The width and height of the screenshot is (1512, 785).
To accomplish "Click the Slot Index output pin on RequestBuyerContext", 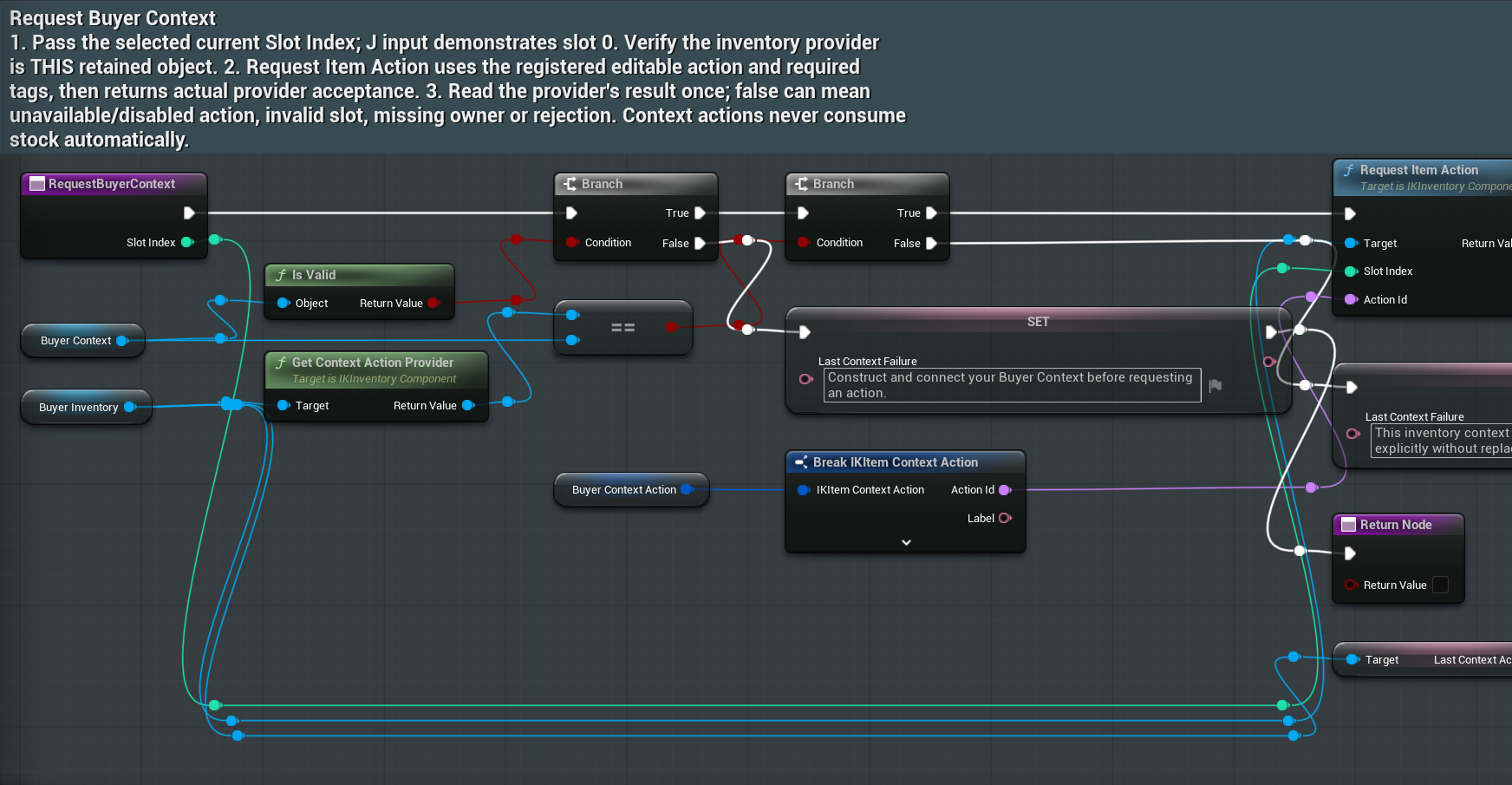I will 186,243.
